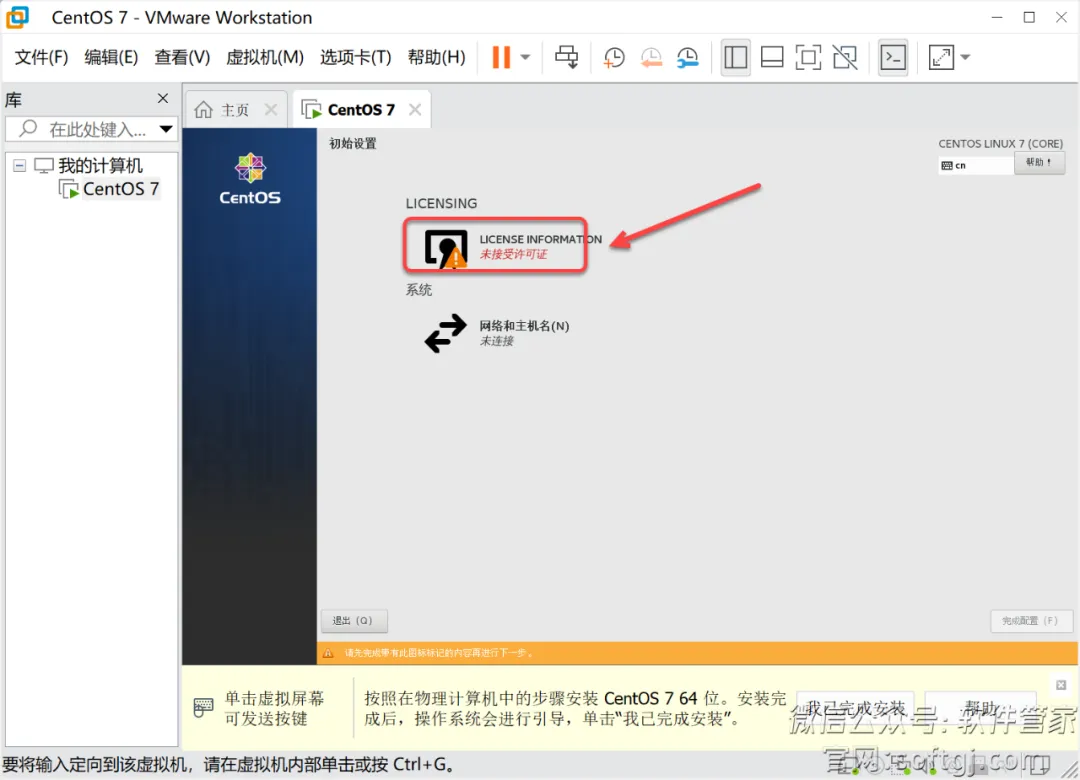Click the 我已完成安装 button
Image resolution: width=1080 pixels, height=780 pixels.
(855, 708)
